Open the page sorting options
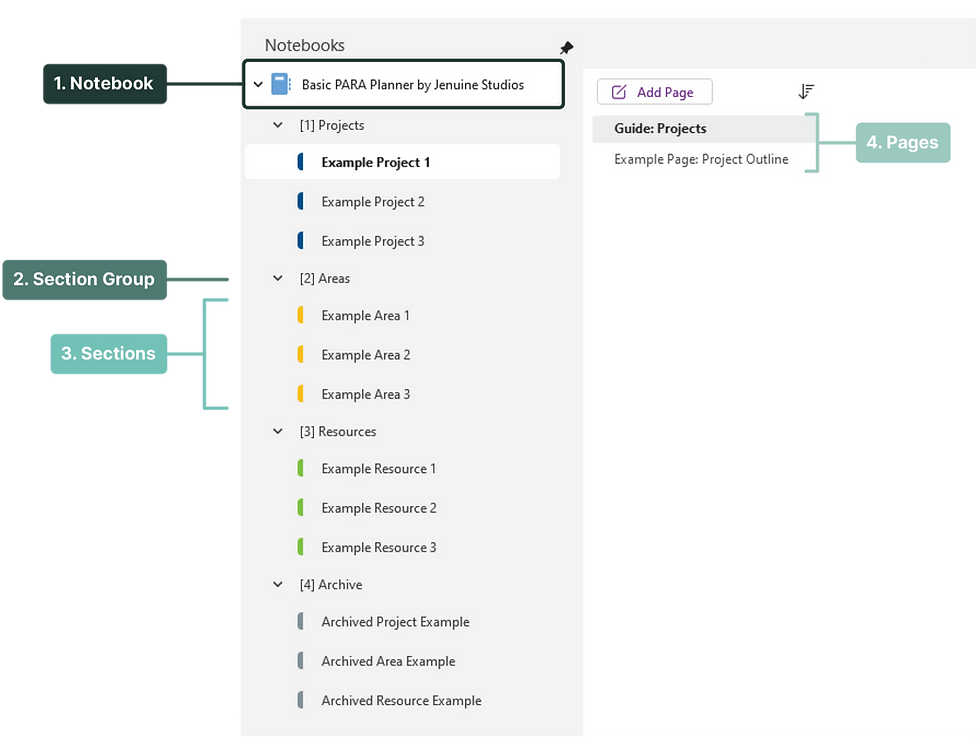 coord(806,91)
